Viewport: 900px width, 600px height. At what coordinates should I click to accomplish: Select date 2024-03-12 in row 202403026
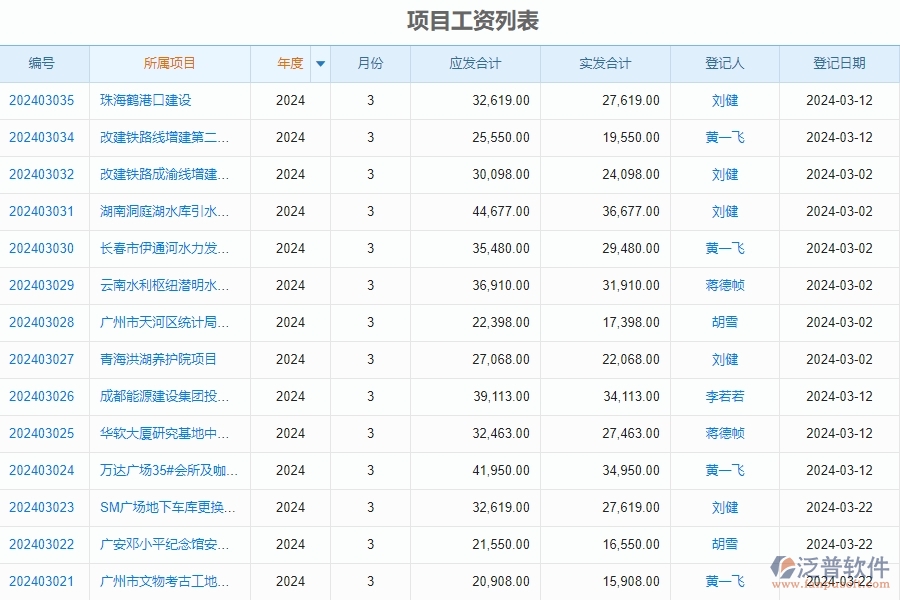point(839,396)
